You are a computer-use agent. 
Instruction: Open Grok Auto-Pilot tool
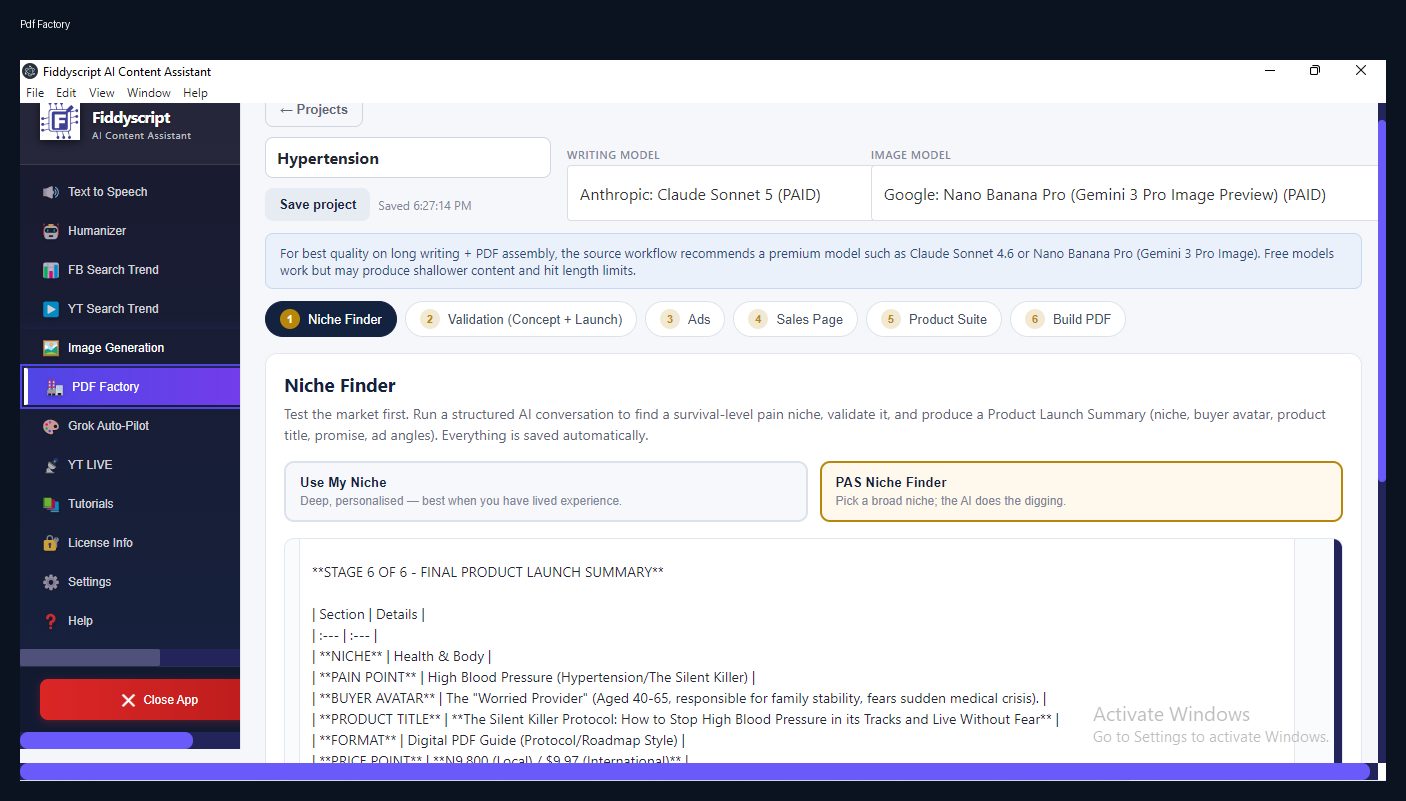pyautogui.click(x=130, y=426)
